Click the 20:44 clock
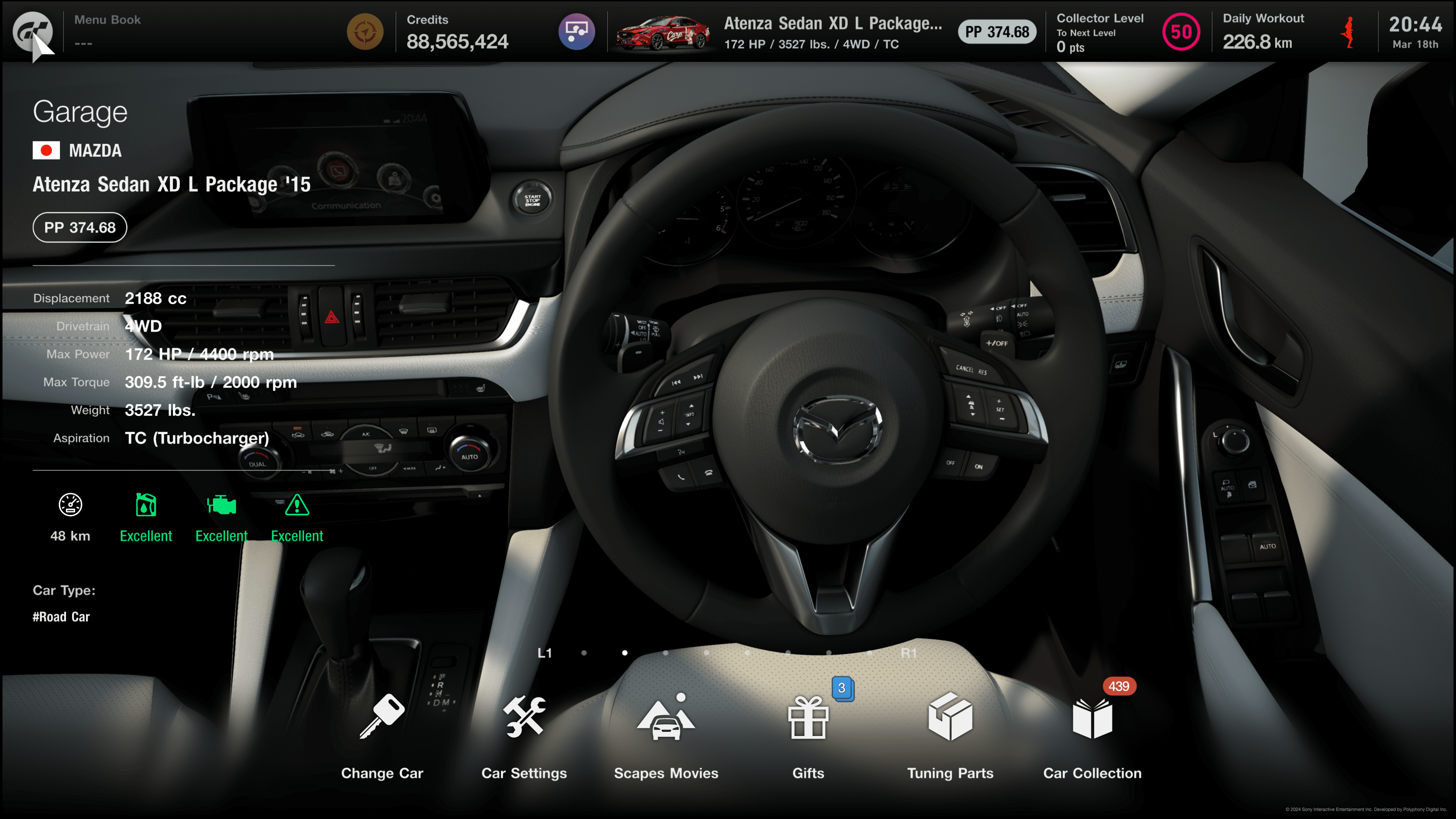The height and width of the screenshot is (819, 1456). pos(1415,24)
